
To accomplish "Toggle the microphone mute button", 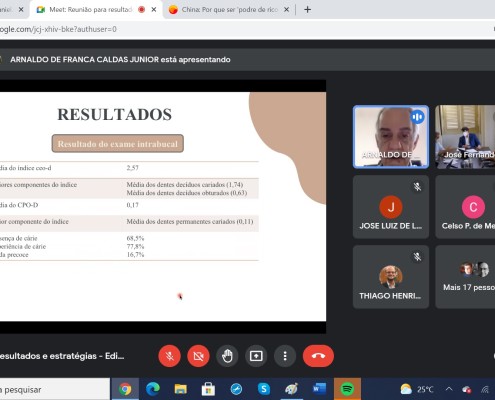I will [x=170, y=356].
